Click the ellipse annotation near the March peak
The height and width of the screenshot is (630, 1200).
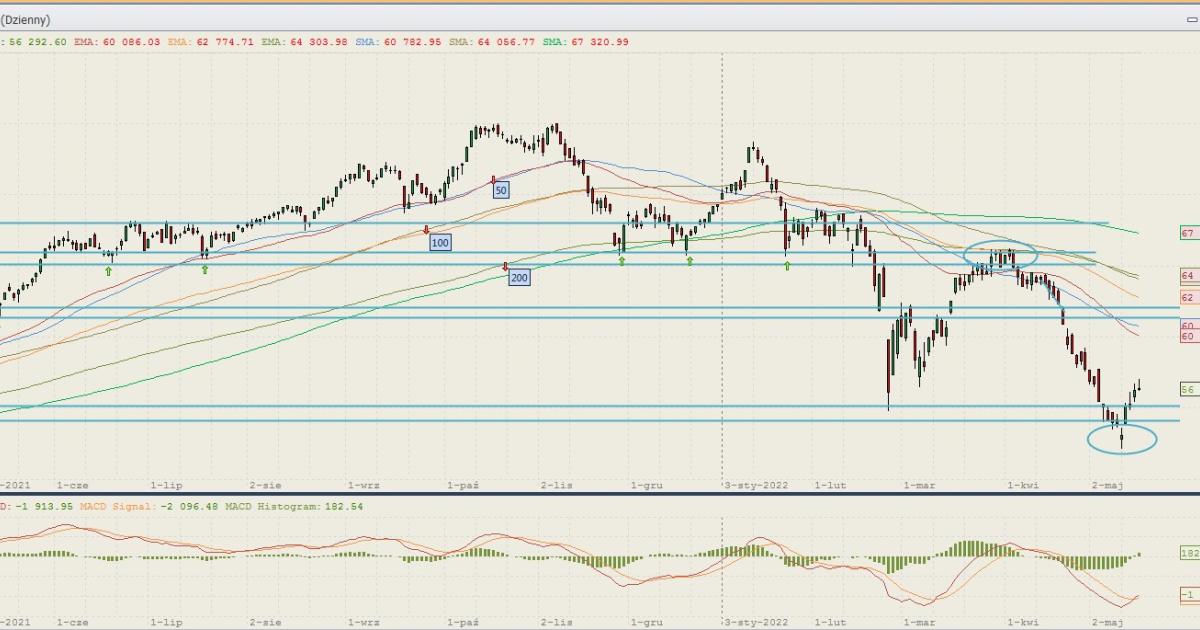[x=1000, y=257]
